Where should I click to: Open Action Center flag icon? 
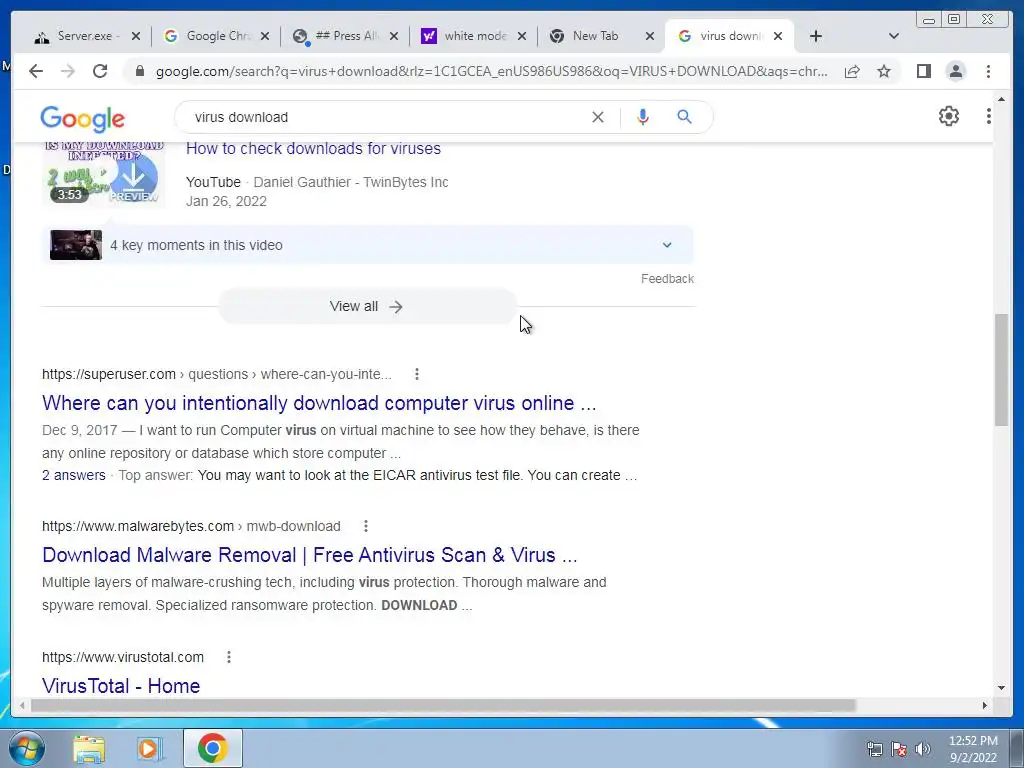(x=899, y=749)
